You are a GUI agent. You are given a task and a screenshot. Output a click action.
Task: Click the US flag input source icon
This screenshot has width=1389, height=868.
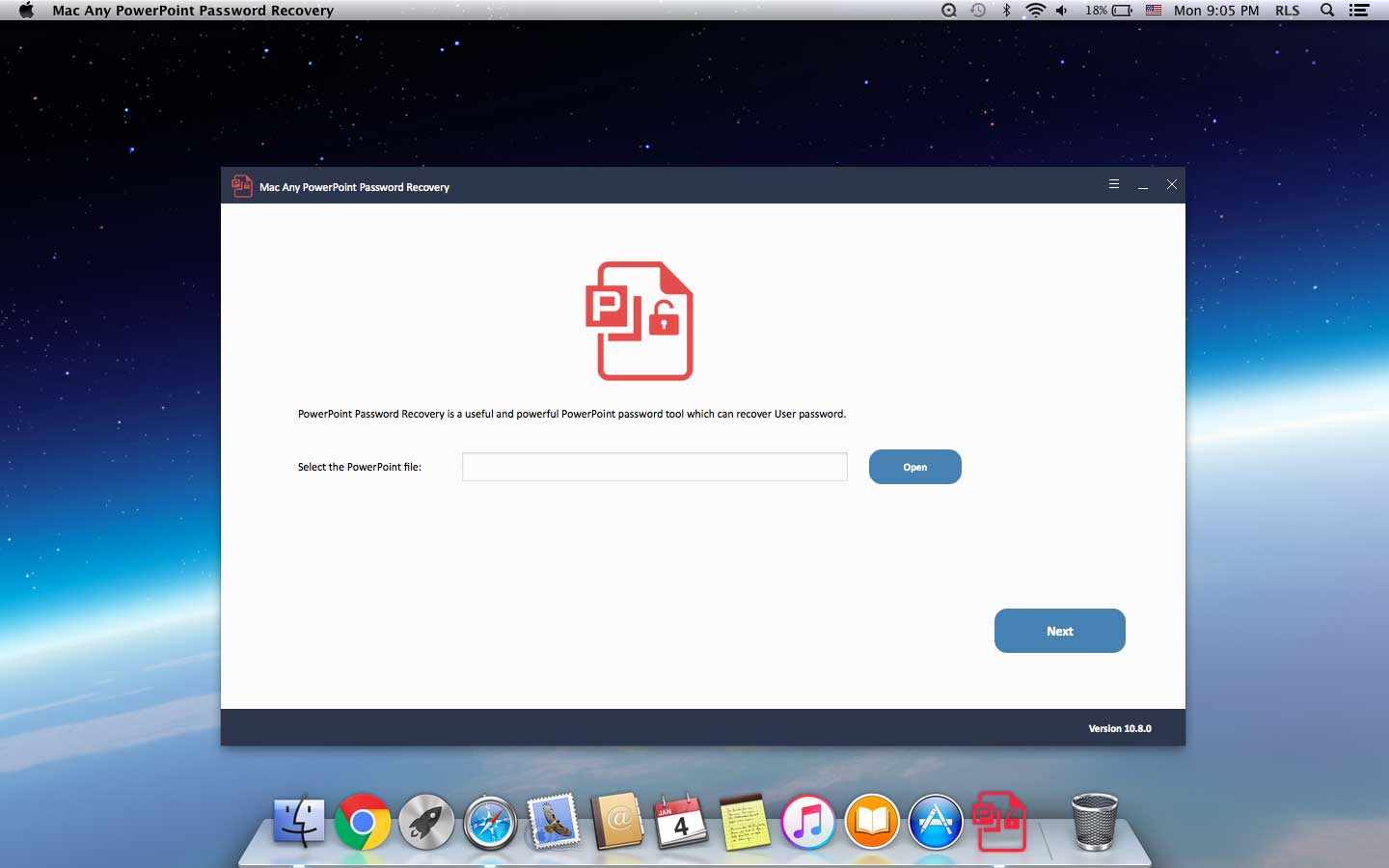[x=1154, y=11]
